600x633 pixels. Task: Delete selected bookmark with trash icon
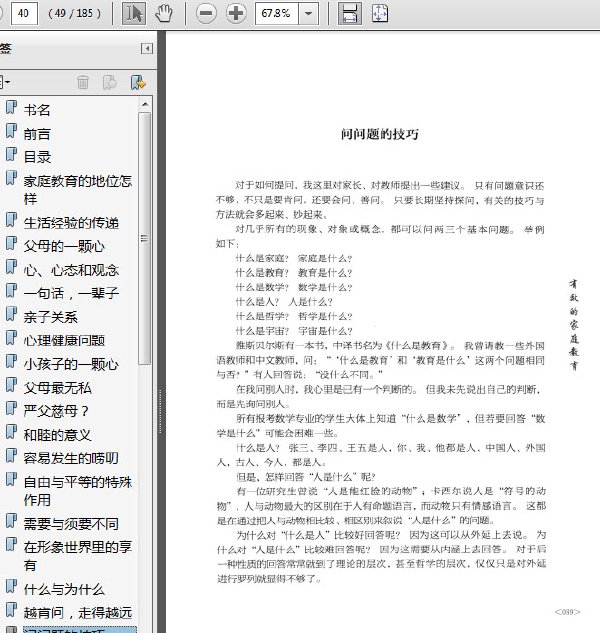point(83,82)
